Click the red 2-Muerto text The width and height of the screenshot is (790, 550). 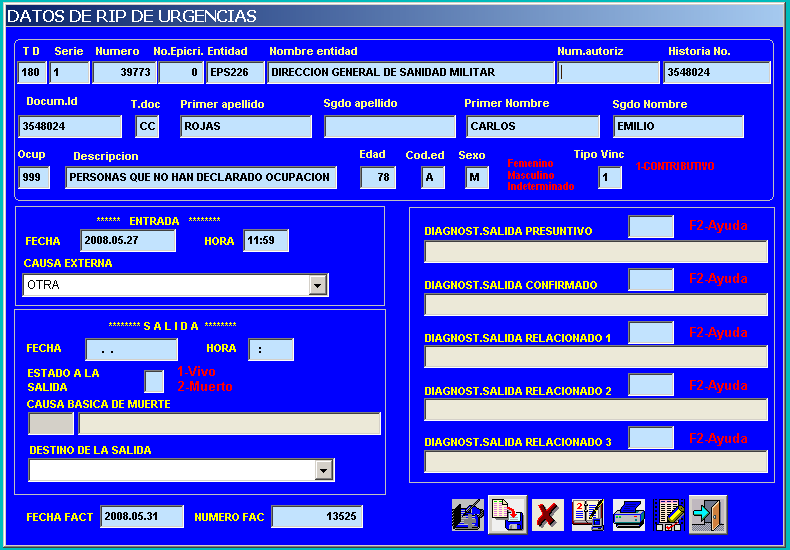click(205, 387)
